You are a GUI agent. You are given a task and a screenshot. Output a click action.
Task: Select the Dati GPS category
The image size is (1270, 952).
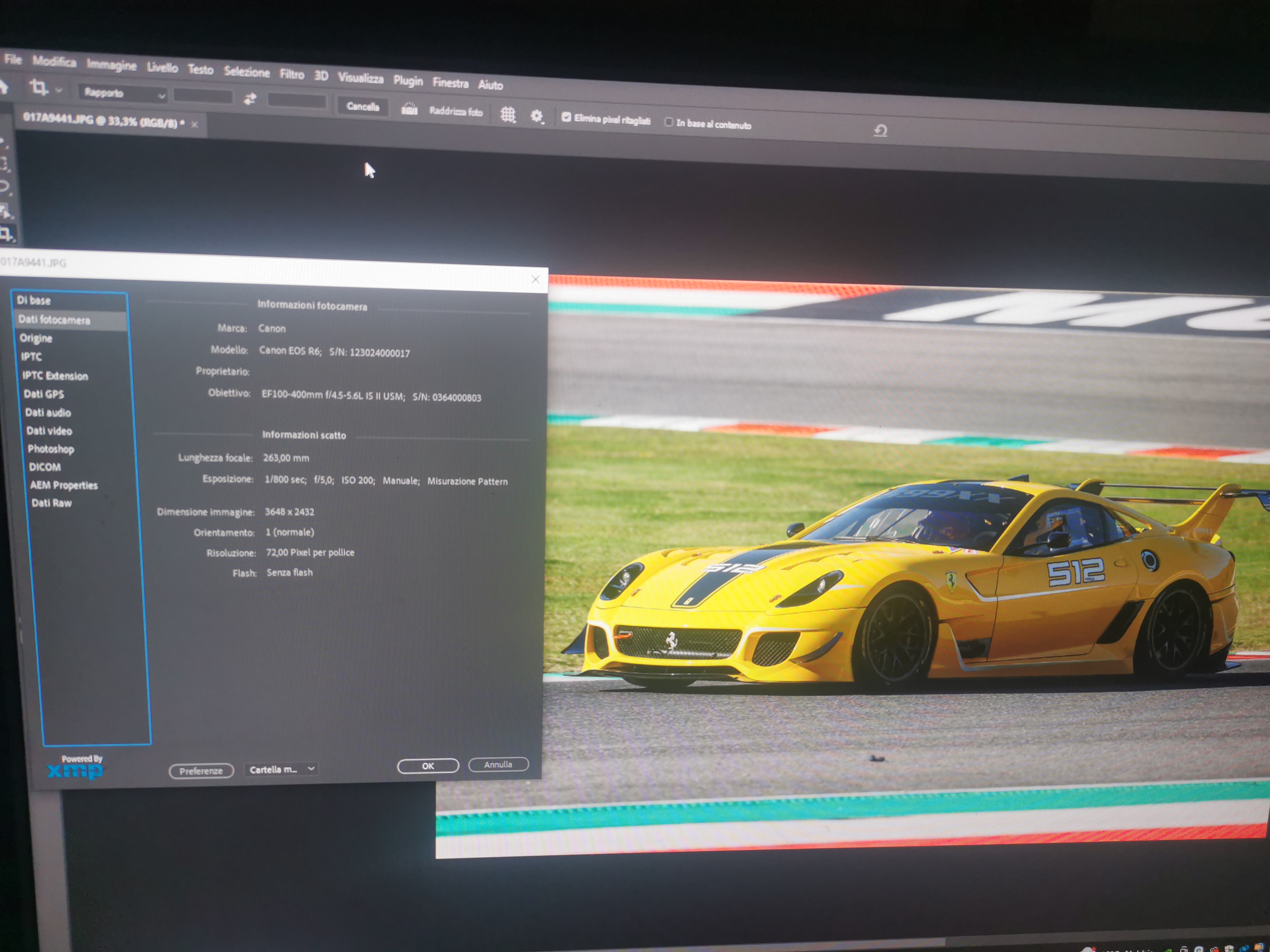(44, 394)
